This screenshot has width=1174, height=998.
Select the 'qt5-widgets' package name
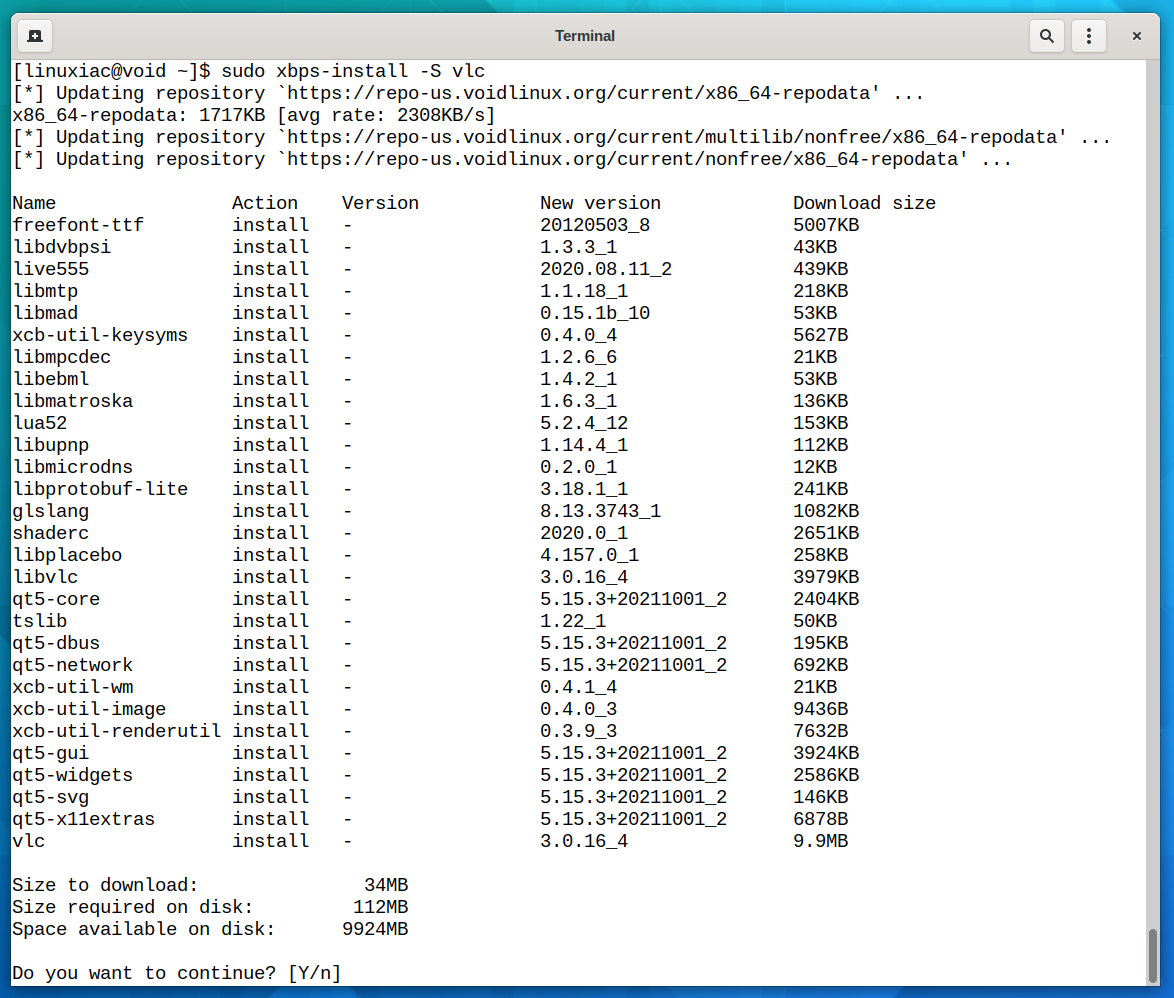click(x=73, y=776)
